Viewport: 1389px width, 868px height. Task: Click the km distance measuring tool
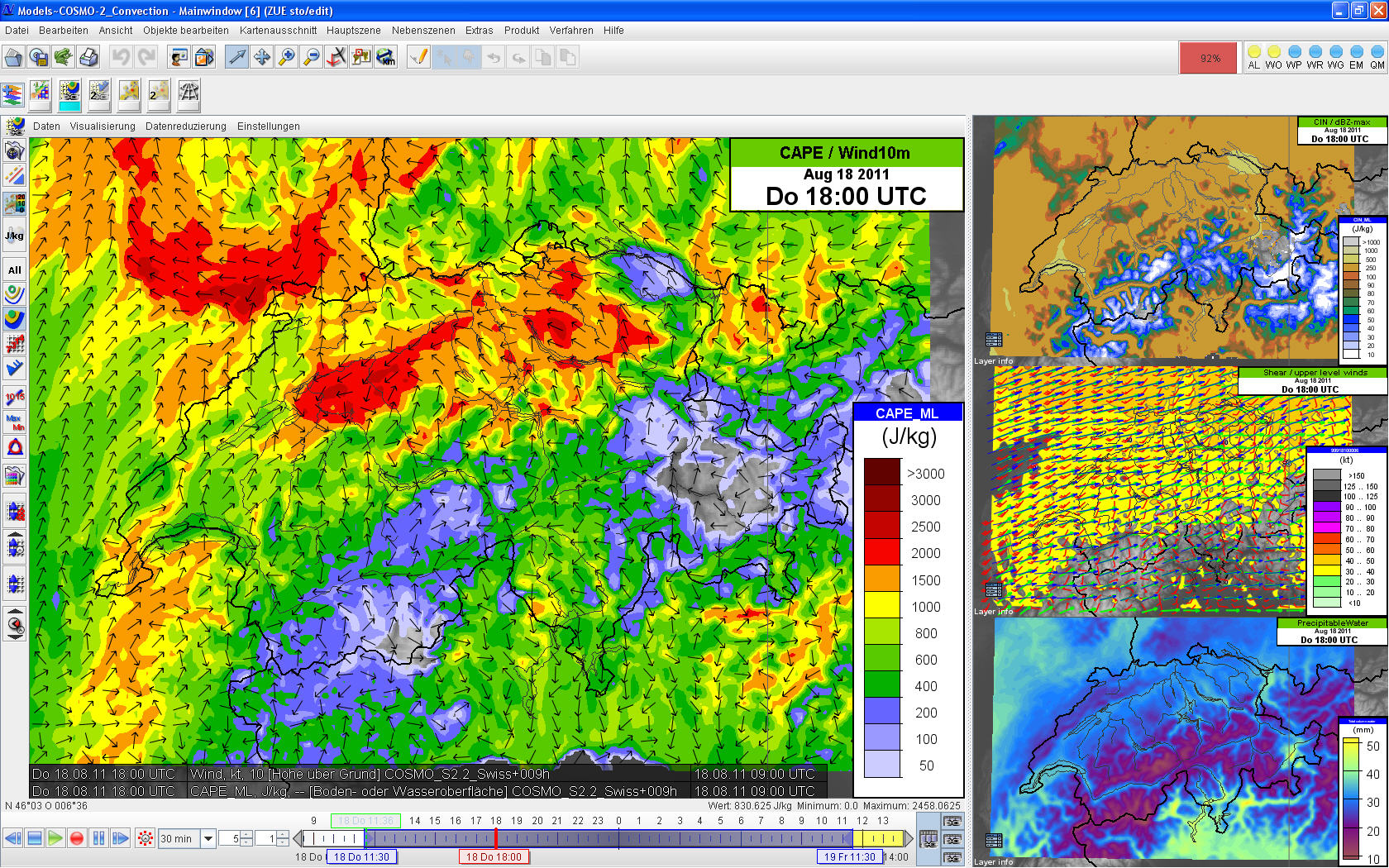385,58
